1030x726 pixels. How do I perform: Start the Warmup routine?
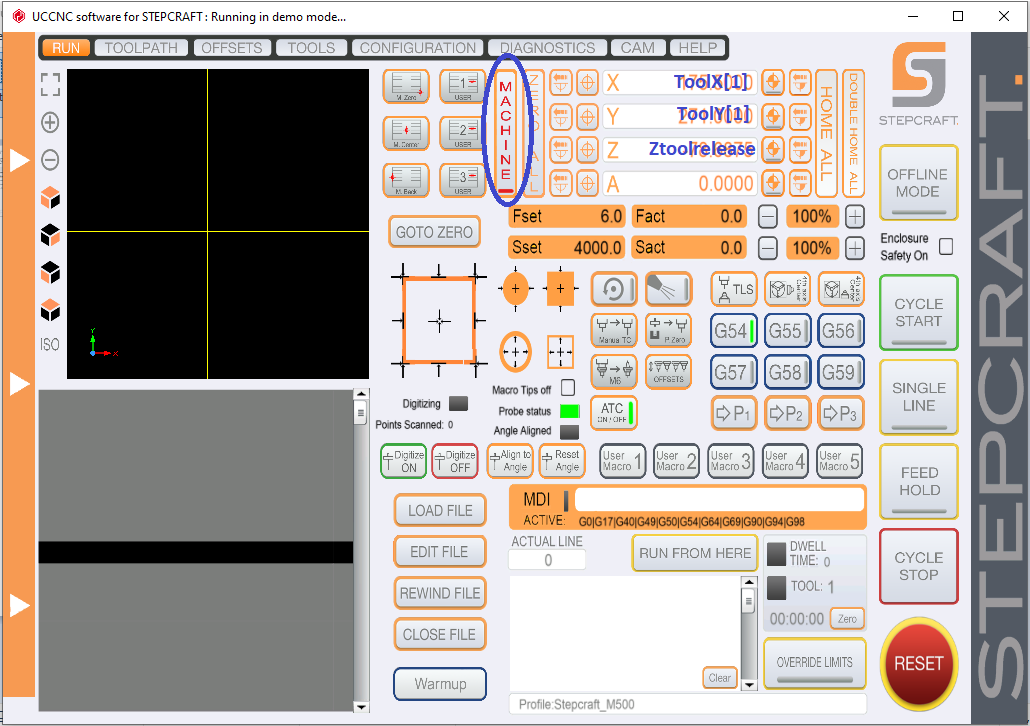[x=440, y=684]
